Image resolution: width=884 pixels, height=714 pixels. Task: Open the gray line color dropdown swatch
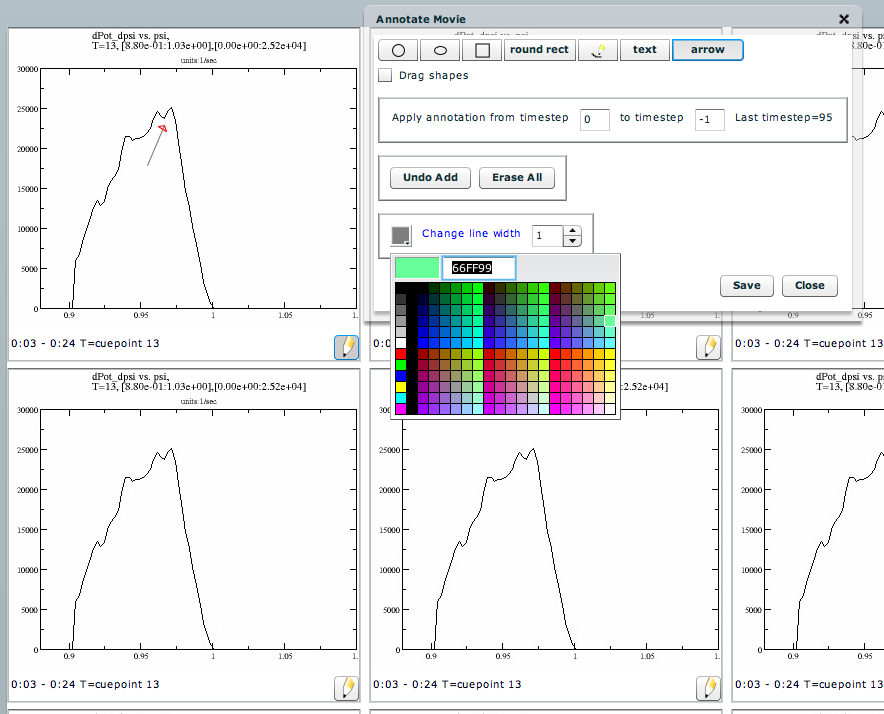pyautogui.click(x=401, y=235)
